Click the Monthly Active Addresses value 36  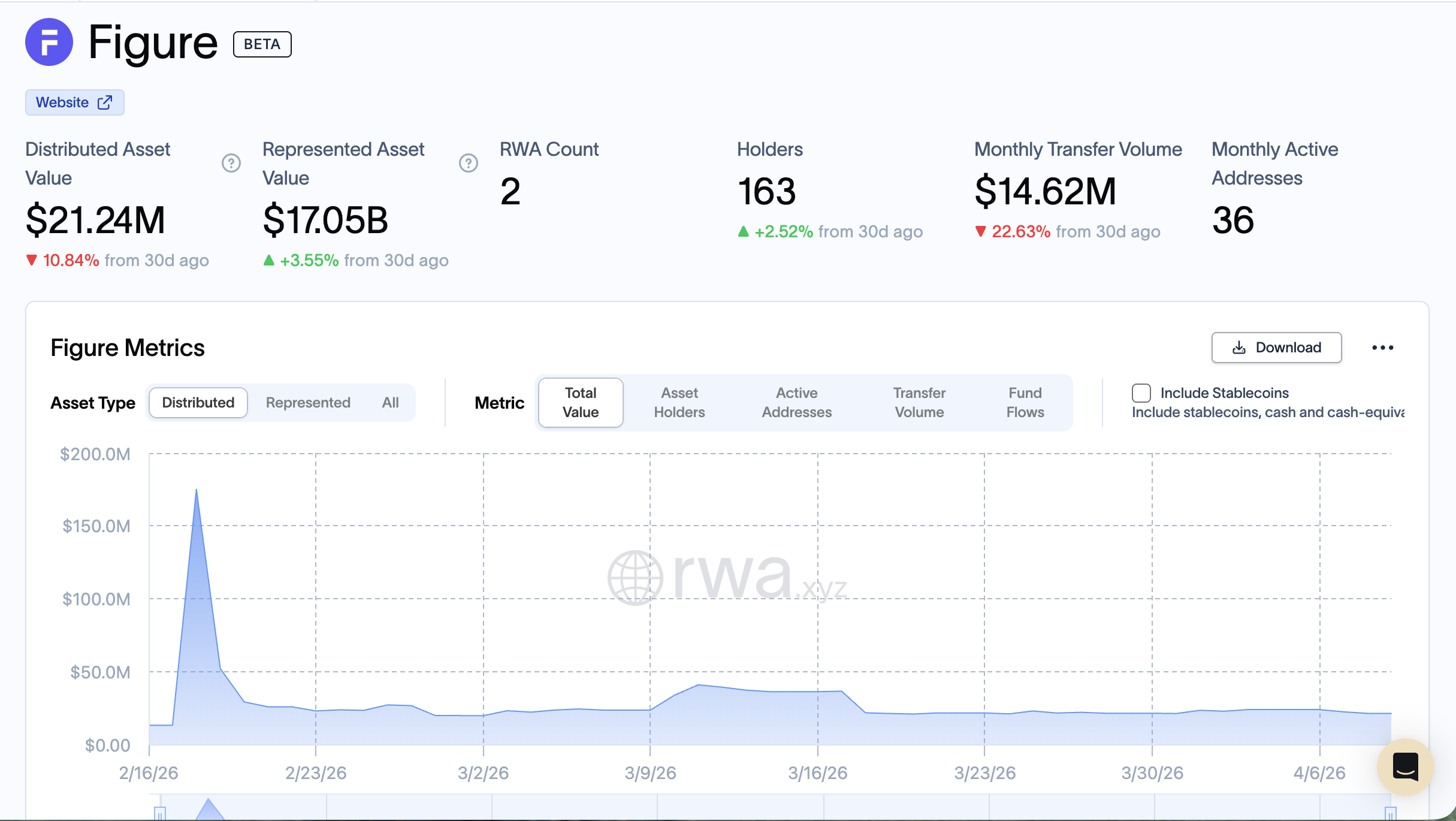point(1233,220)
